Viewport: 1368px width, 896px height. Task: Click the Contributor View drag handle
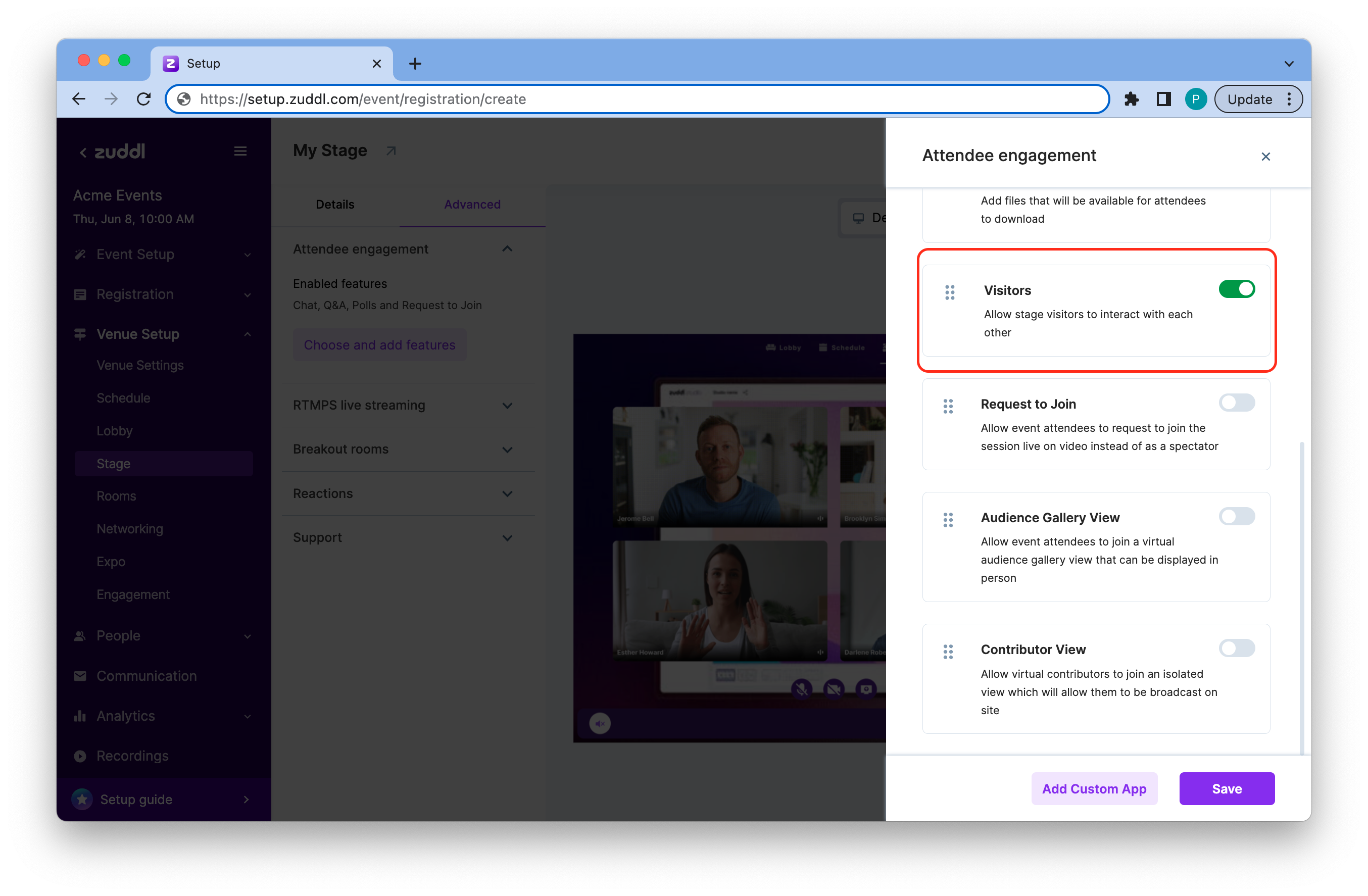pyautogui.click(x=948, y=652)
